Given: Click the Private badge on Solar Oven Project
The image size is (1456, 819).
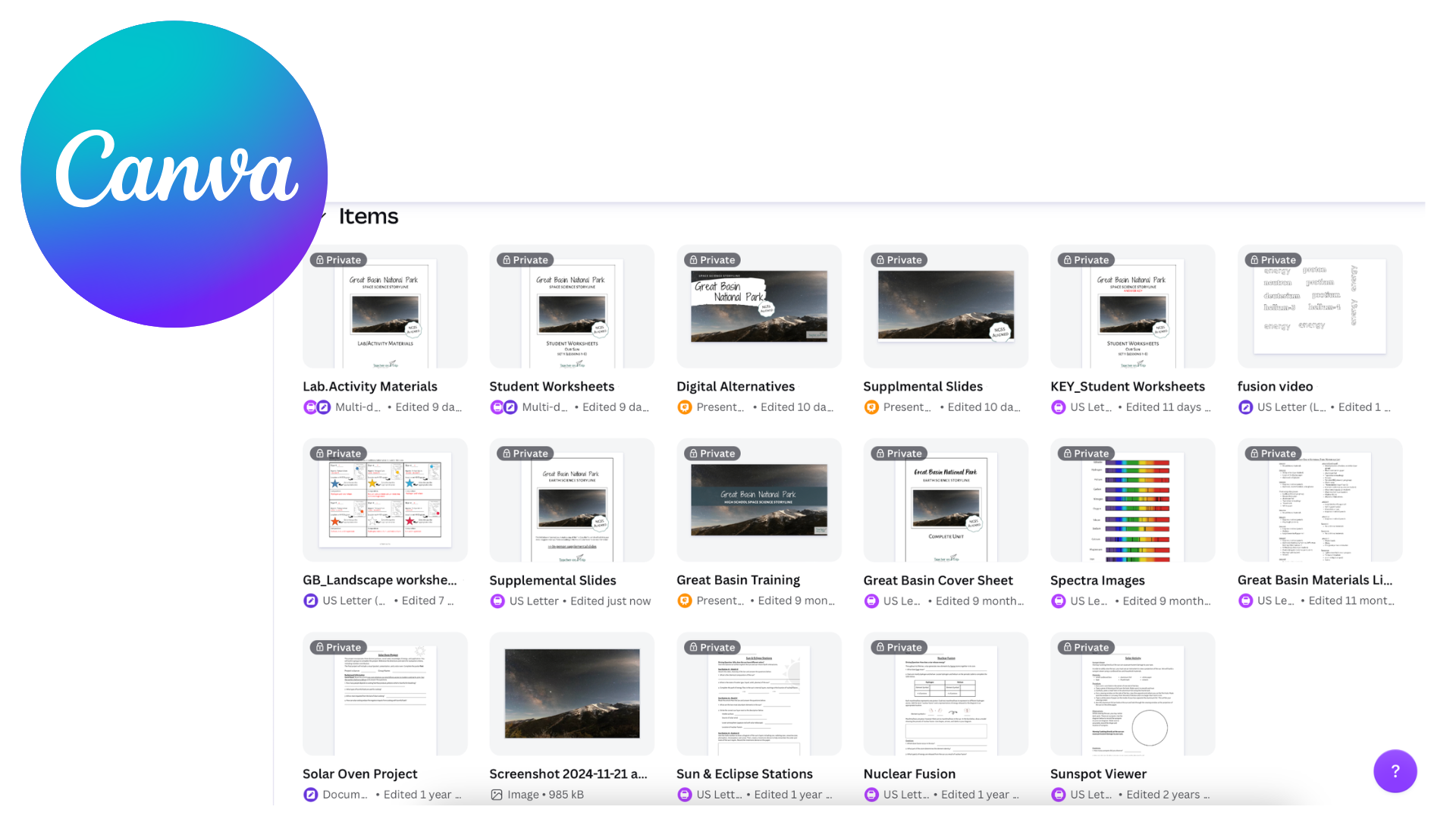Looking at the screenshot, I should (338, 648).
